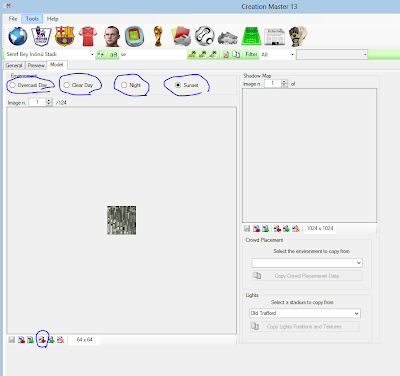The width and height of the screenshot is (400, 376).
Task: Open the Tools menu
Action: [x=32, y=19]
